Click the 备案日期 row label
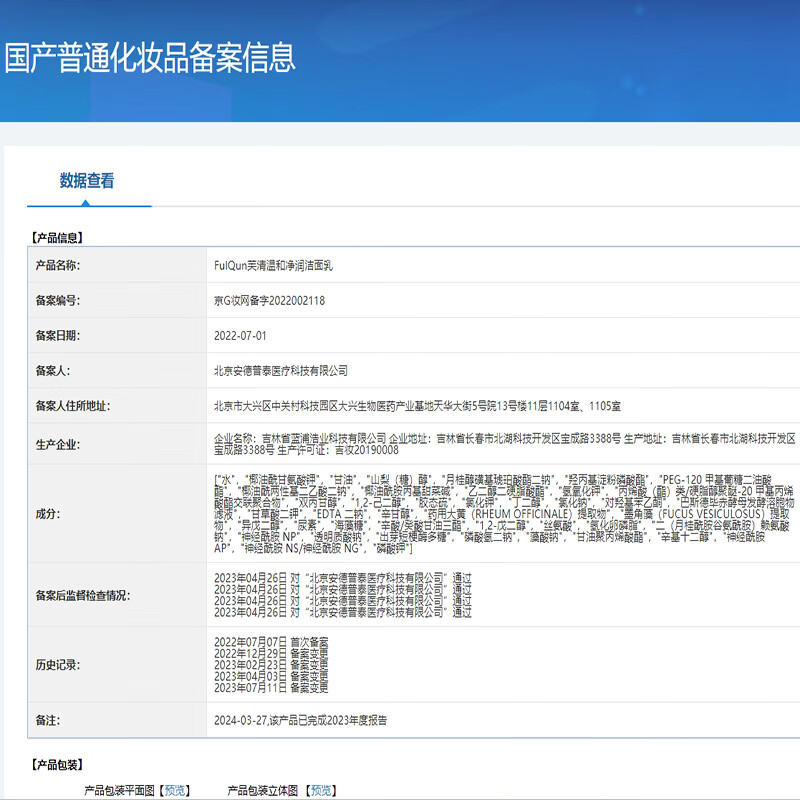 (60, 335)
